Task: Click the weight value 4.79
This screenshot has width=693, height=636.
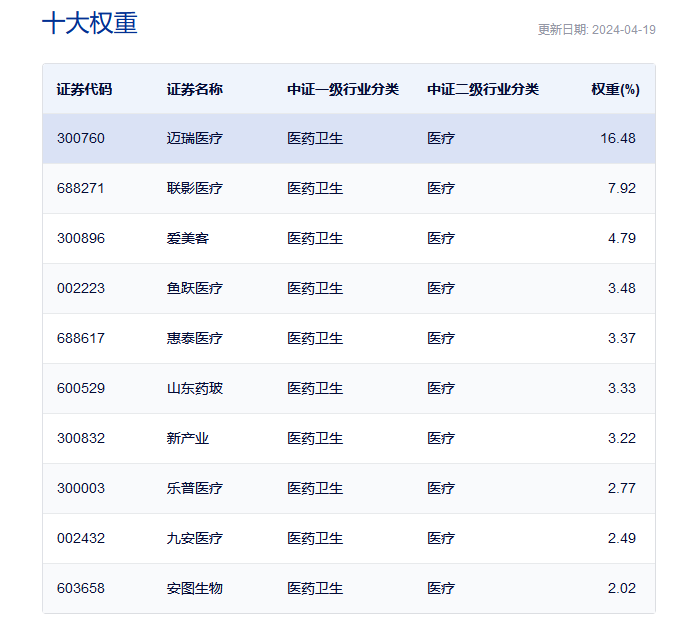Action: (x=622, y=238)
